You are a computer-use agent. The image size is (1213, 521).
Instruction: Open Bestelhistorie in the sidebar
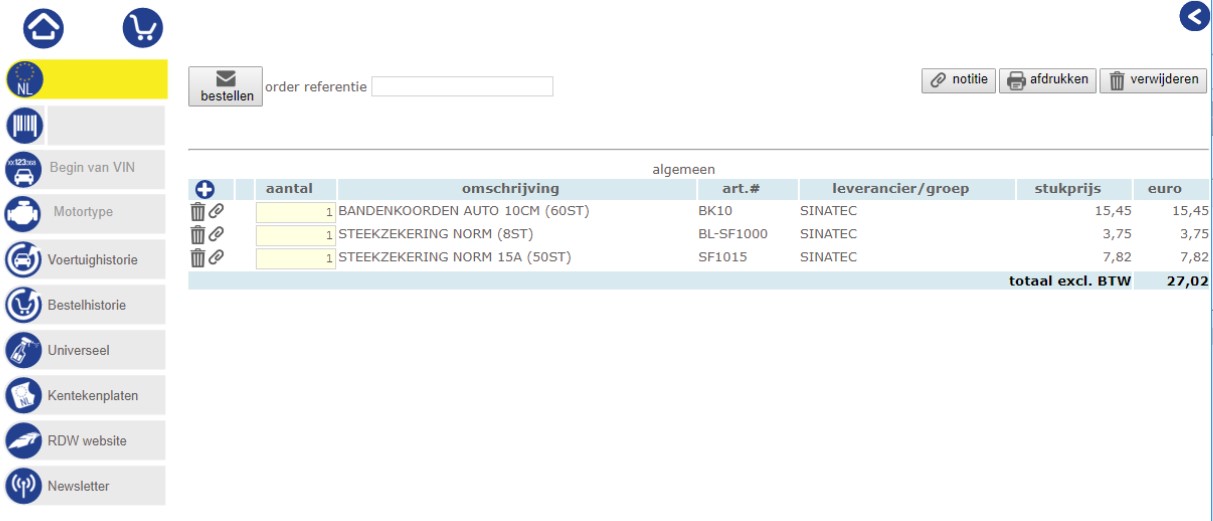(x=85, y=305)
